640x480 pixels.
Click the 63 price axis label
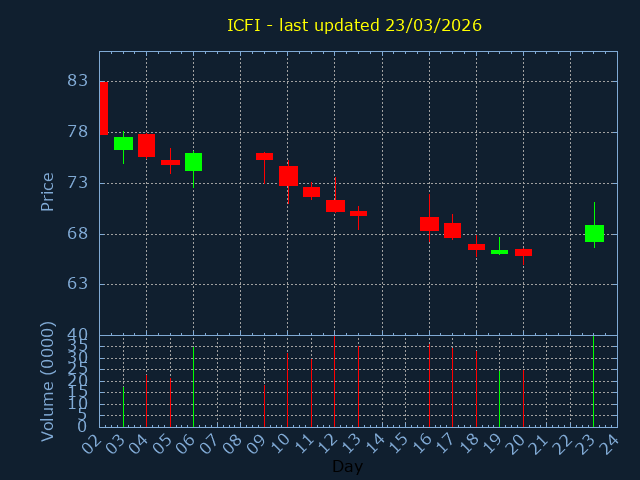click(78, 284)
